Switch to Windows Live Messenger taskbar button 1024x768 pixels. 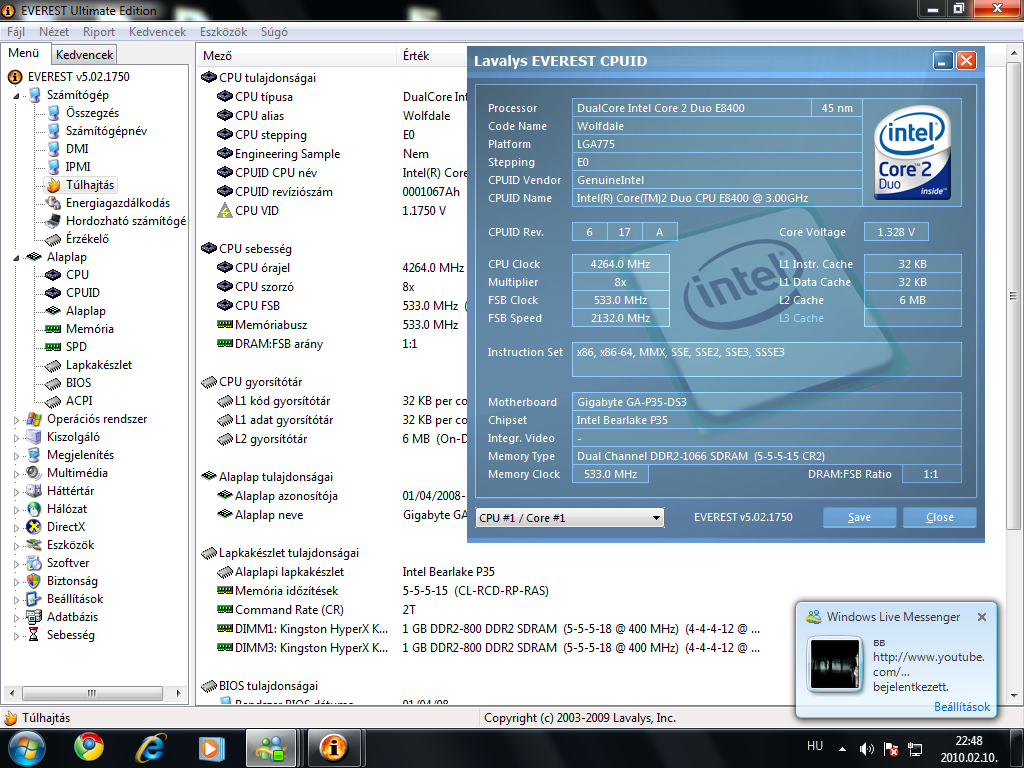click(x=272, y=748)
